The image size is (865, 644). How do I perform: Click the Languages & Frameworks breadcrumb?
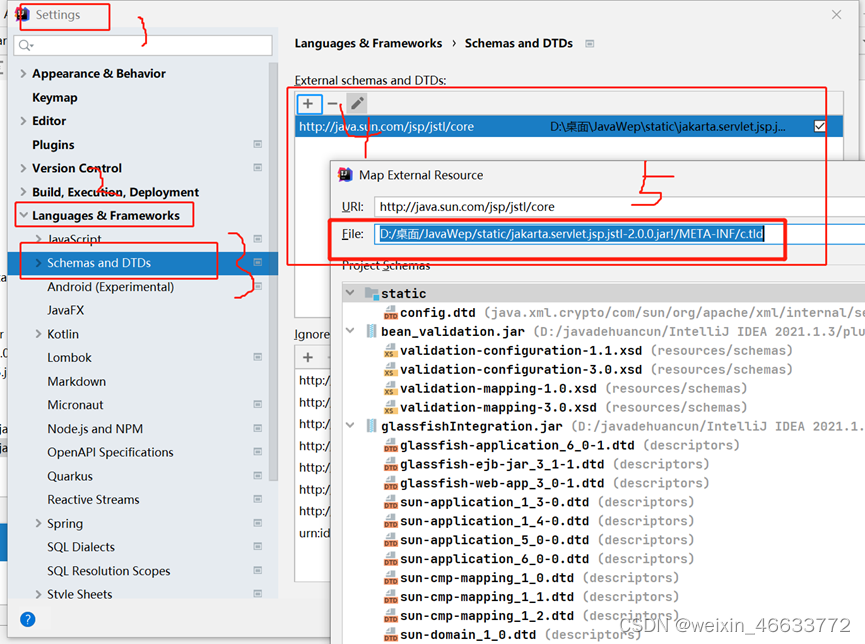coord(366,44)
